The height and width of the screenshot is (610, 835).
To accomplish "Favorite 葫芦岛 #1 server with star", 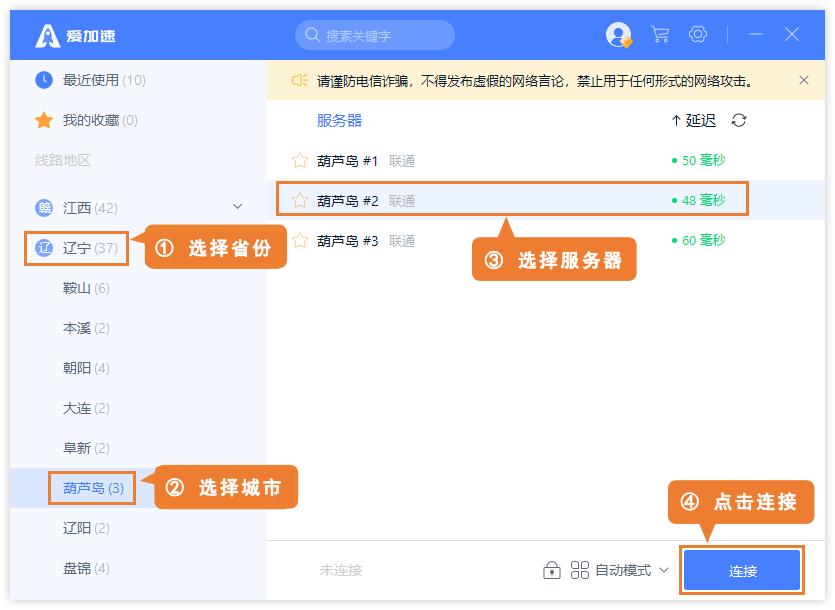I will (x=299, y=160).
